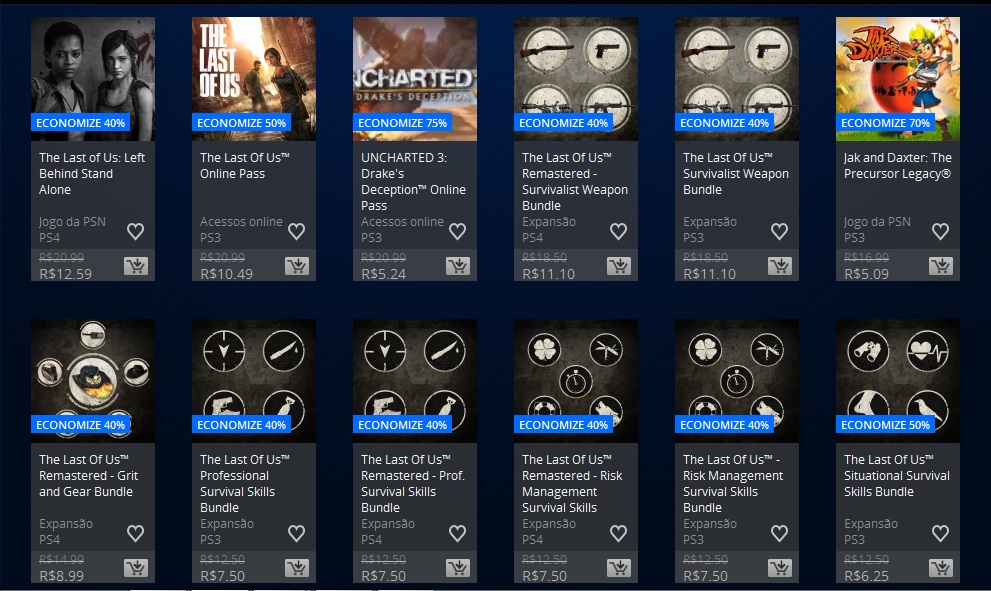Click ECONOMIZE 50% badge on Situational Survival Skills
991x591 pixels.
pyautogui.click(x=885, y=425)
